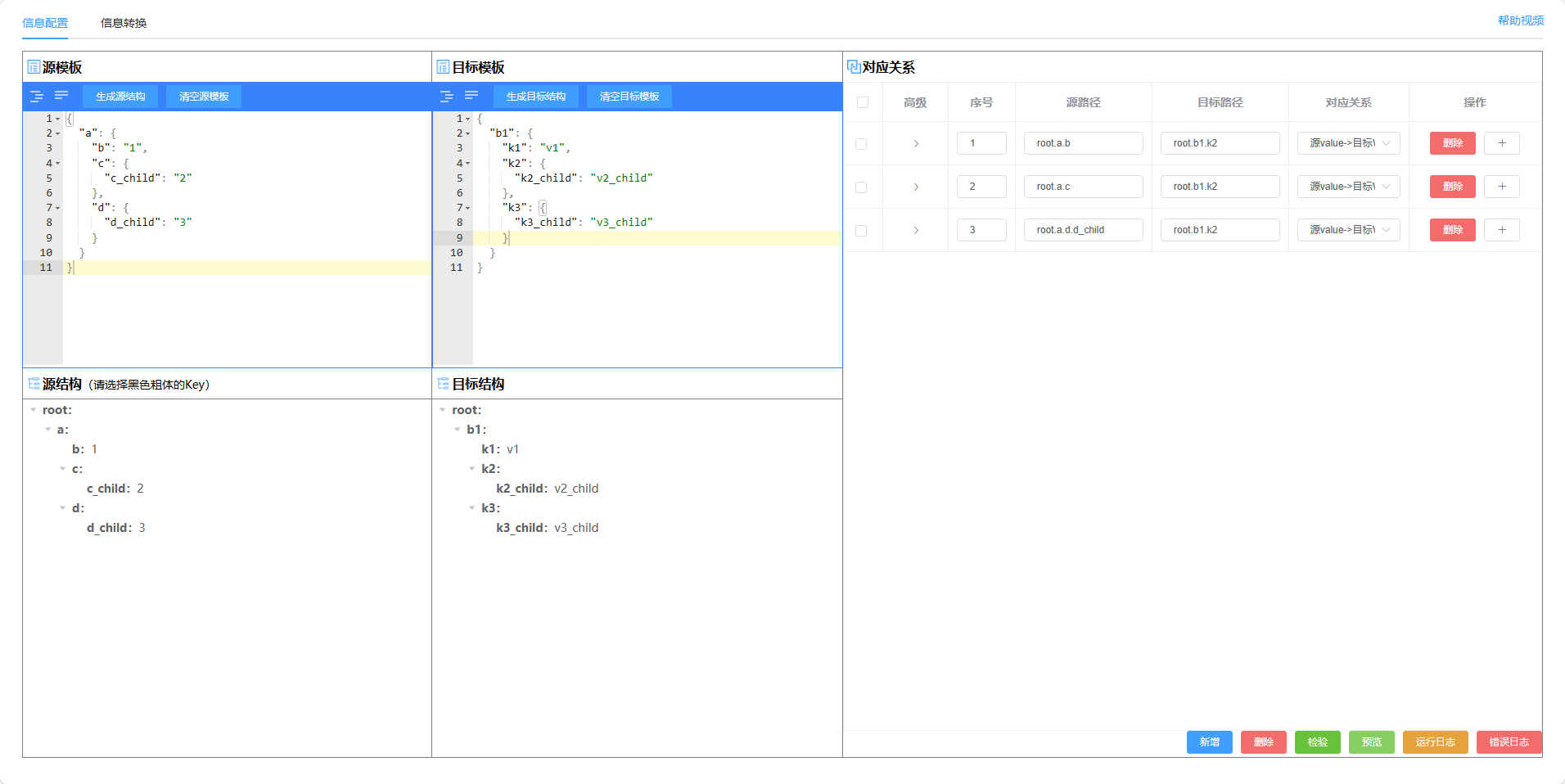Screen dimensions: 1565x784
Task: Click the source path field containing root.a.c
Action: (1082, 187)
